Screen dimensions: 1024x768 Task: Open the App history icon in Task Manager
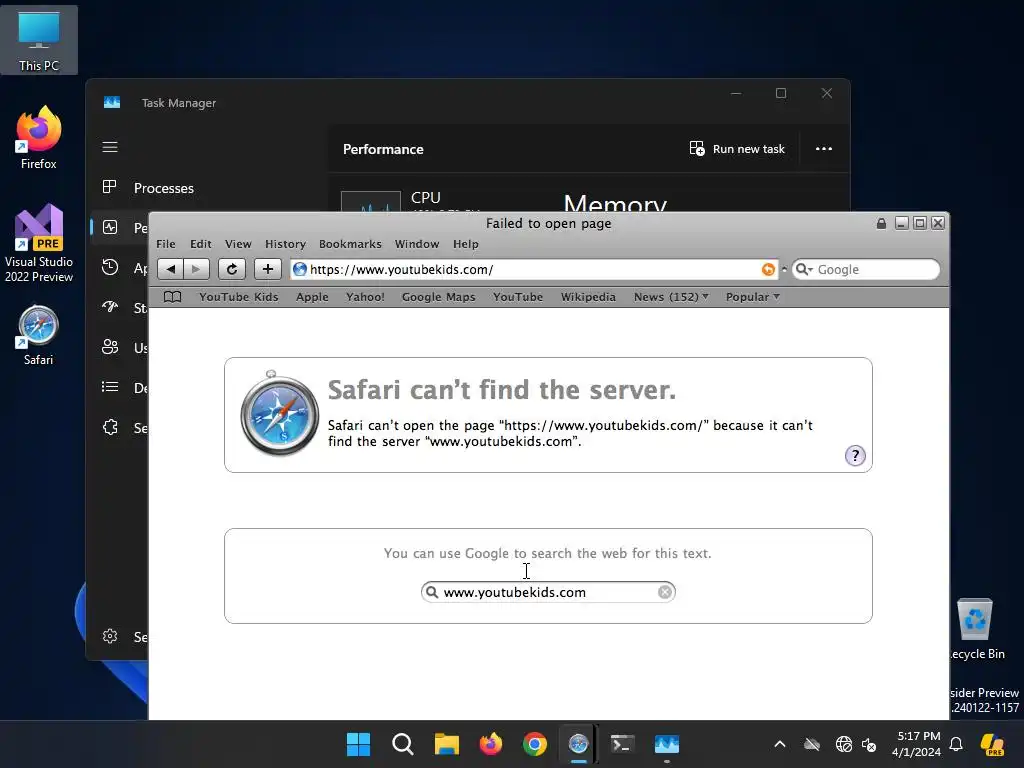[110, 267]
